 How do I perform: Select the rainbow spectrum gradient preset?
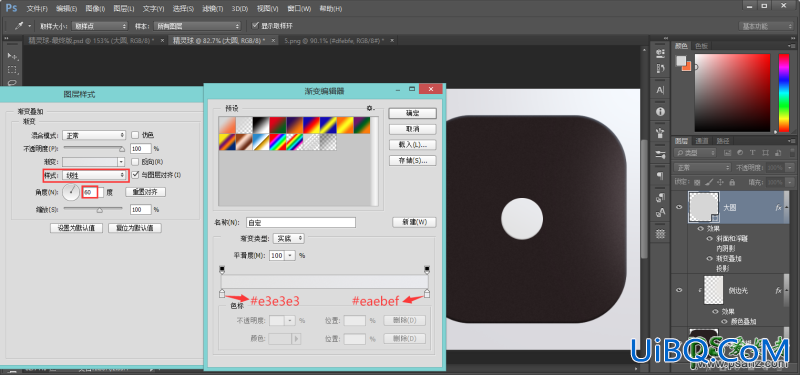(x=278, y=142)
